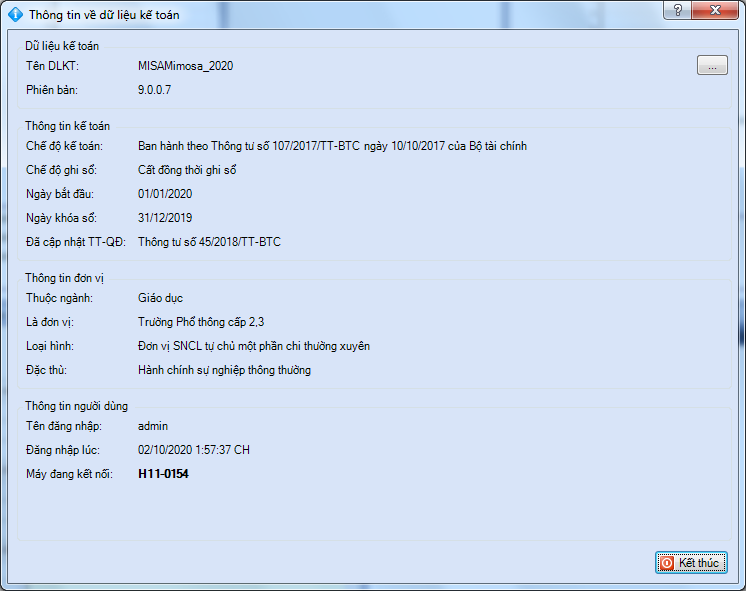Click Đơn vị SNCL tự chủ value
Image resolution: width=746 pixels, height=591 pixels.
click(254, 346)
